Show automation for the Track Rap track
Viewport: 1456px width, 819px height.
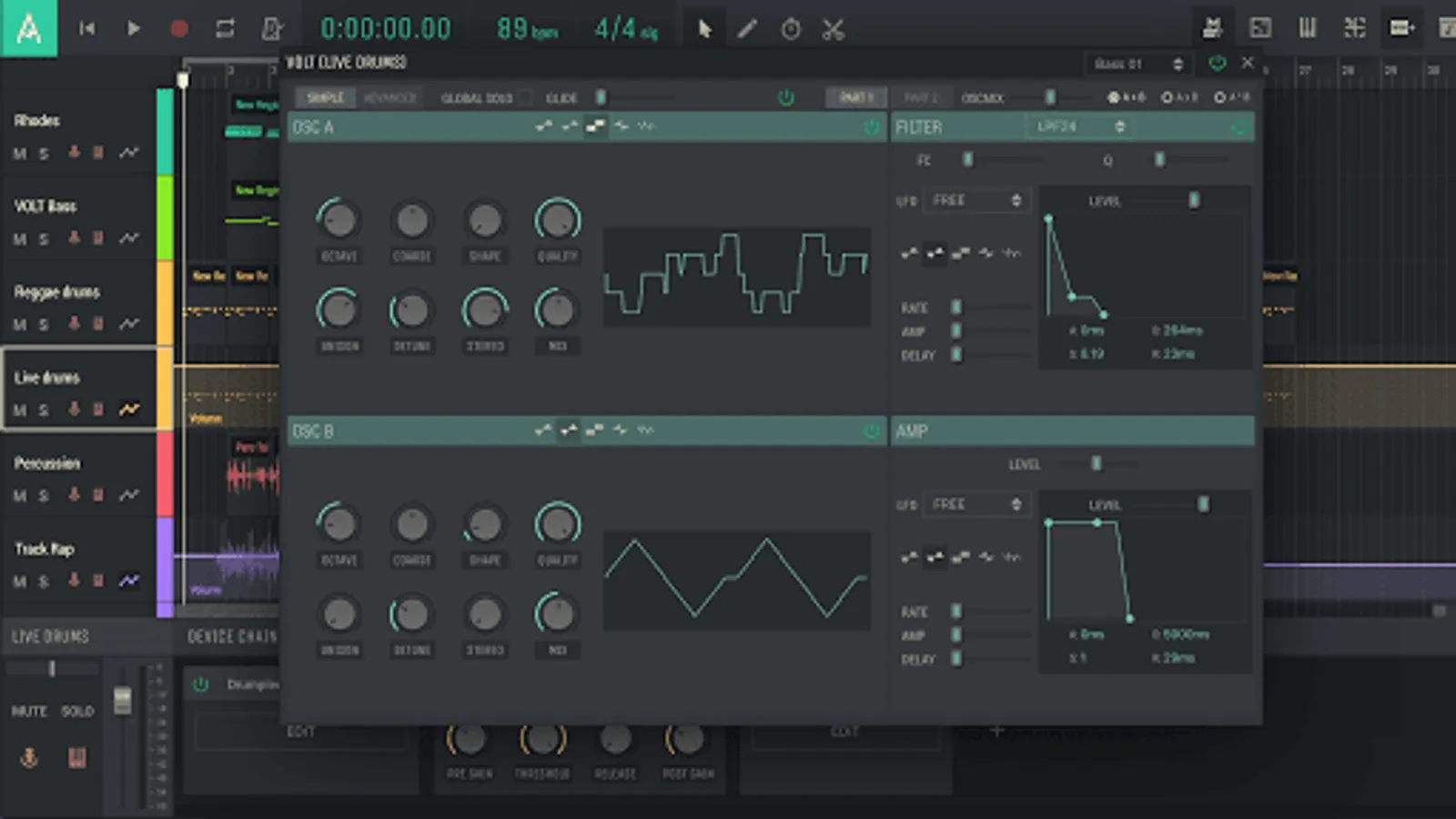pos(129,581)
